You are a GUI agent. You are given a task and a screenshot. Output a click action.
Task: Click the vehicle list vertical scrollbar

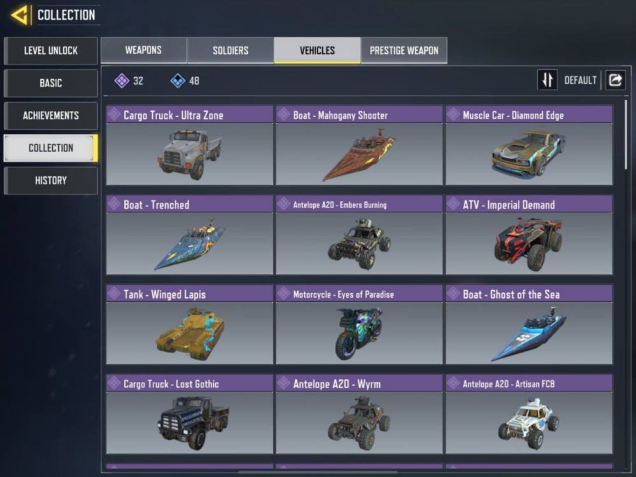click(626, 135)
